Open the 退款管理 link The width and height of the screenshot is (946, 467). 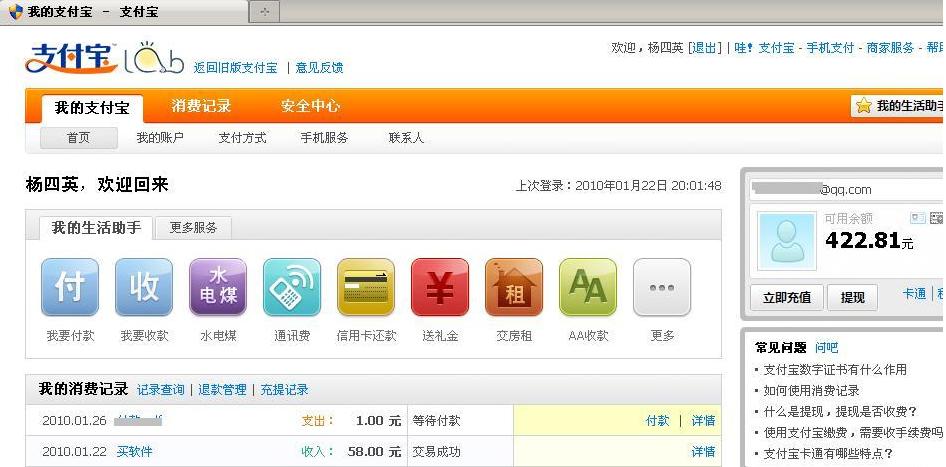click(223, 390)
